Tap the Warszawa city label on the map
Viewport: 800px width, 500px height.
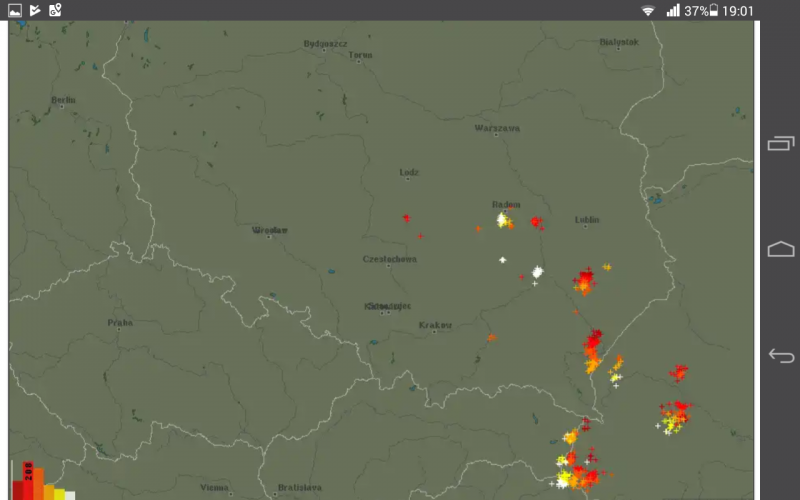[497, 129]
